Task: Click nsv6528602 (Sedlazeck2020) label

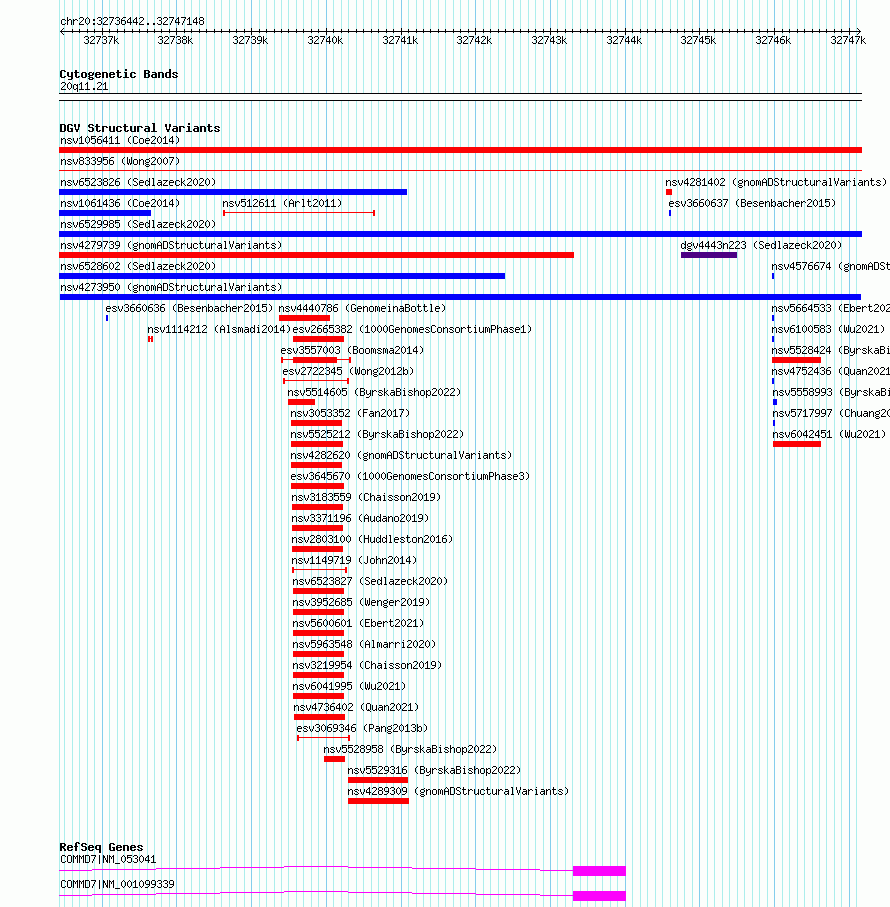Action: pos(138,267)
